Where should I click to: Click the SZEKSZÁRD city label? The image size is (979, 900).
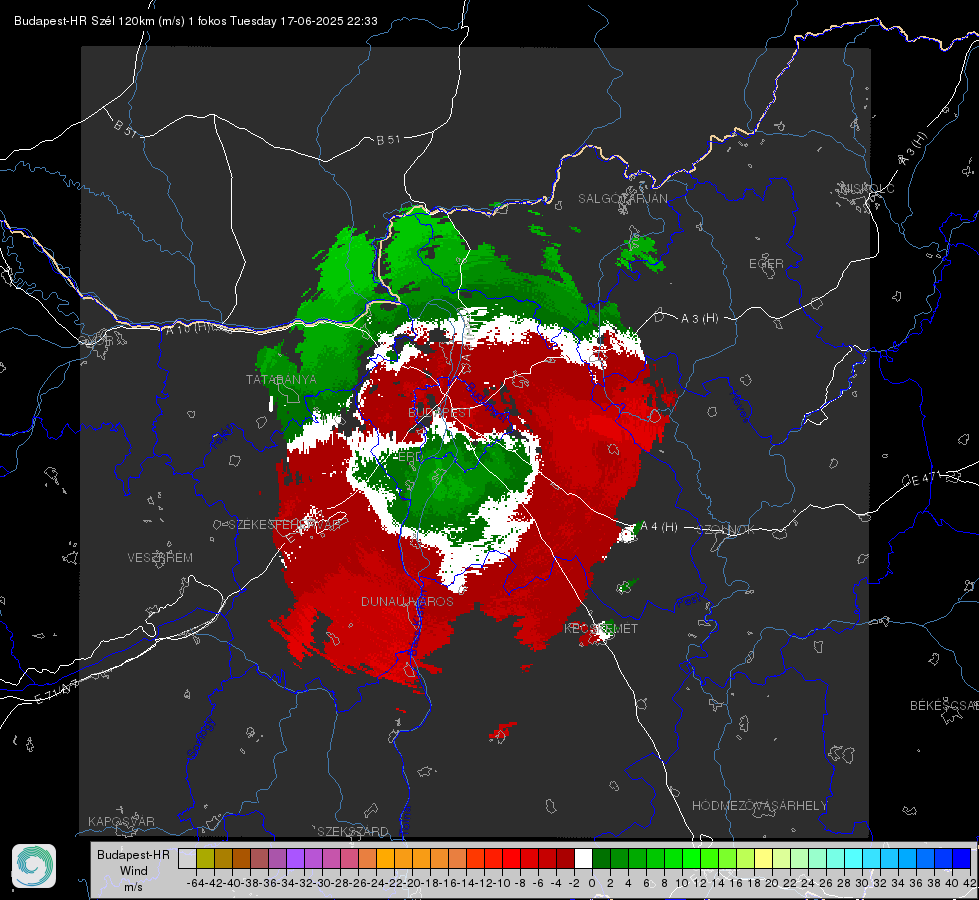353,831
